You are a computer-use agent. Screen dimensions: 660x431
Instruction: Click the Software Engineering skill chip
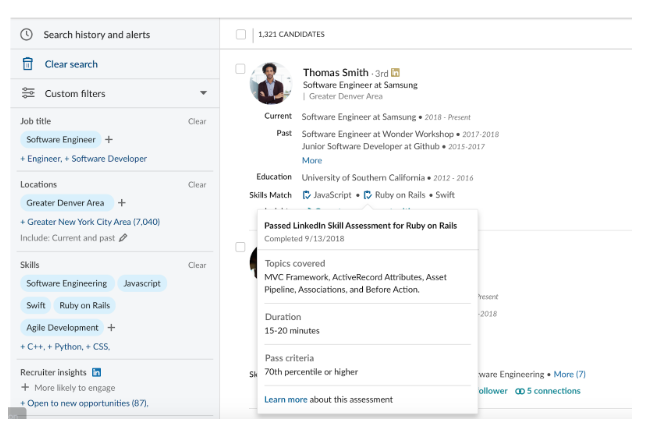pyautogui.click(x=67, y=283)
